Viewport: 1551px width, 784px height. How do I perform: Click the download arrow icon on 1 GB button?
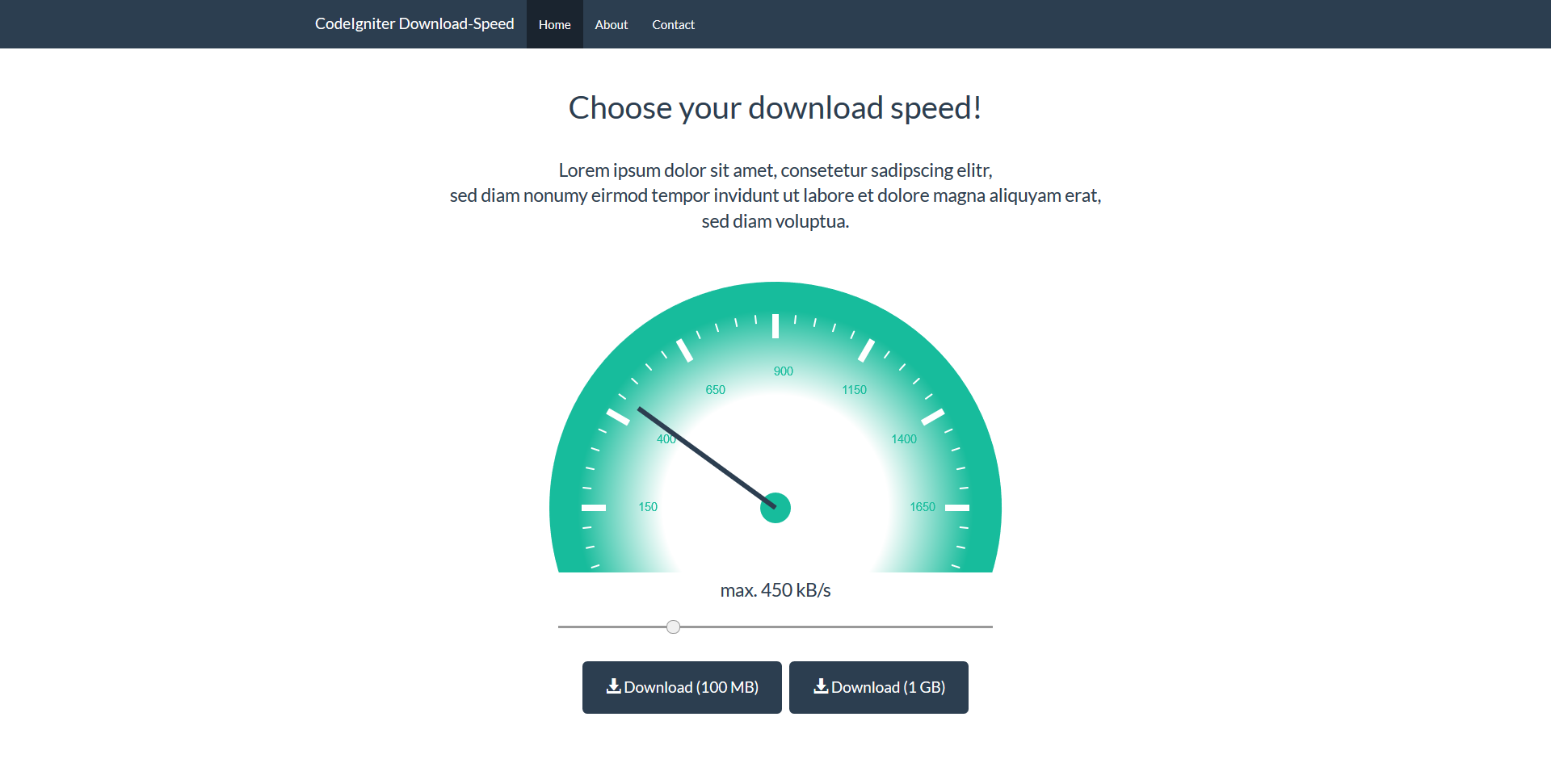click(821, 686)
